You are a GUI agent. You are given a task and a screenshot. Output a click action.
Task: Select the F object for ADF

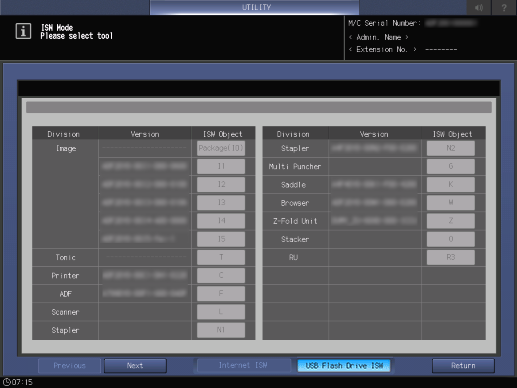pyautogui.click(x=221, y=294)
